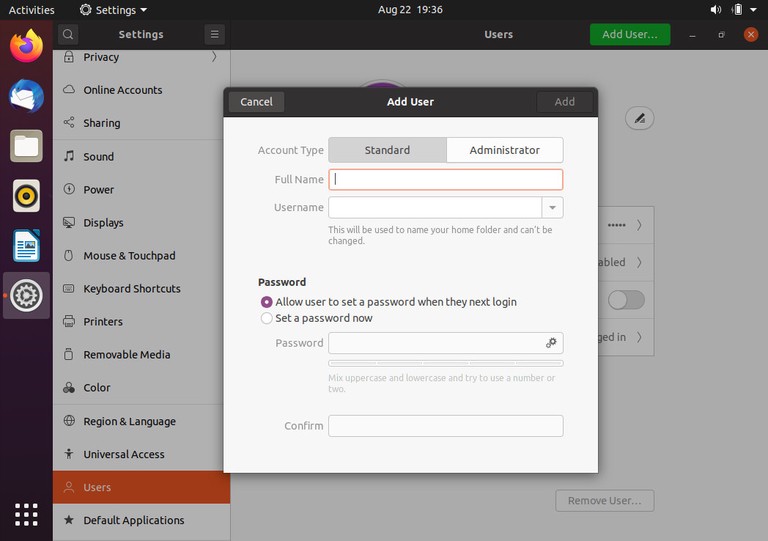Screen dimensions: 768x541
Task: Click the Default Applications star icon
Action: [x=69, y=519]
